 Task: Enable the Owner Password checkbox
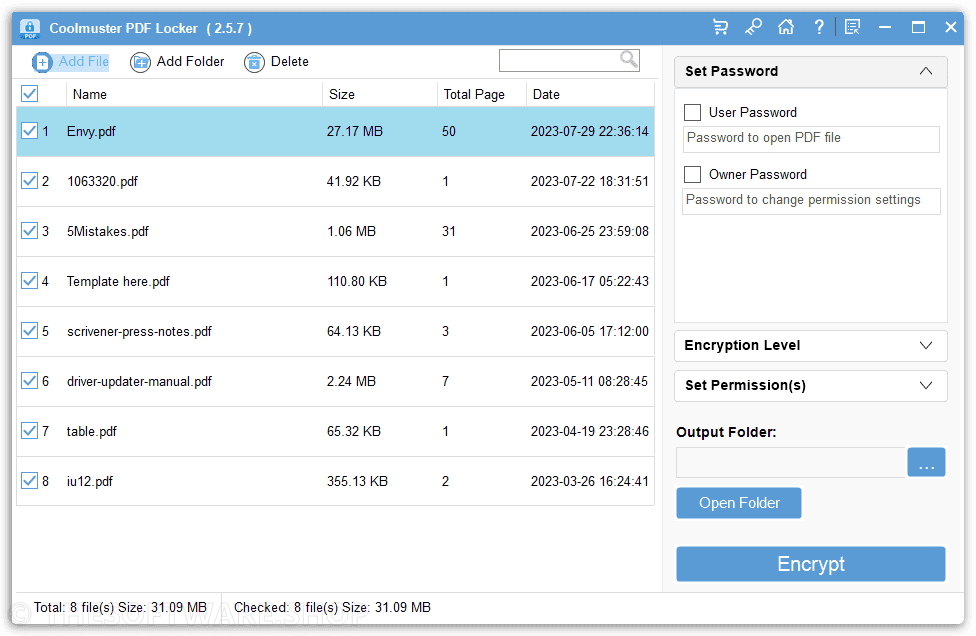pos(692,174)
